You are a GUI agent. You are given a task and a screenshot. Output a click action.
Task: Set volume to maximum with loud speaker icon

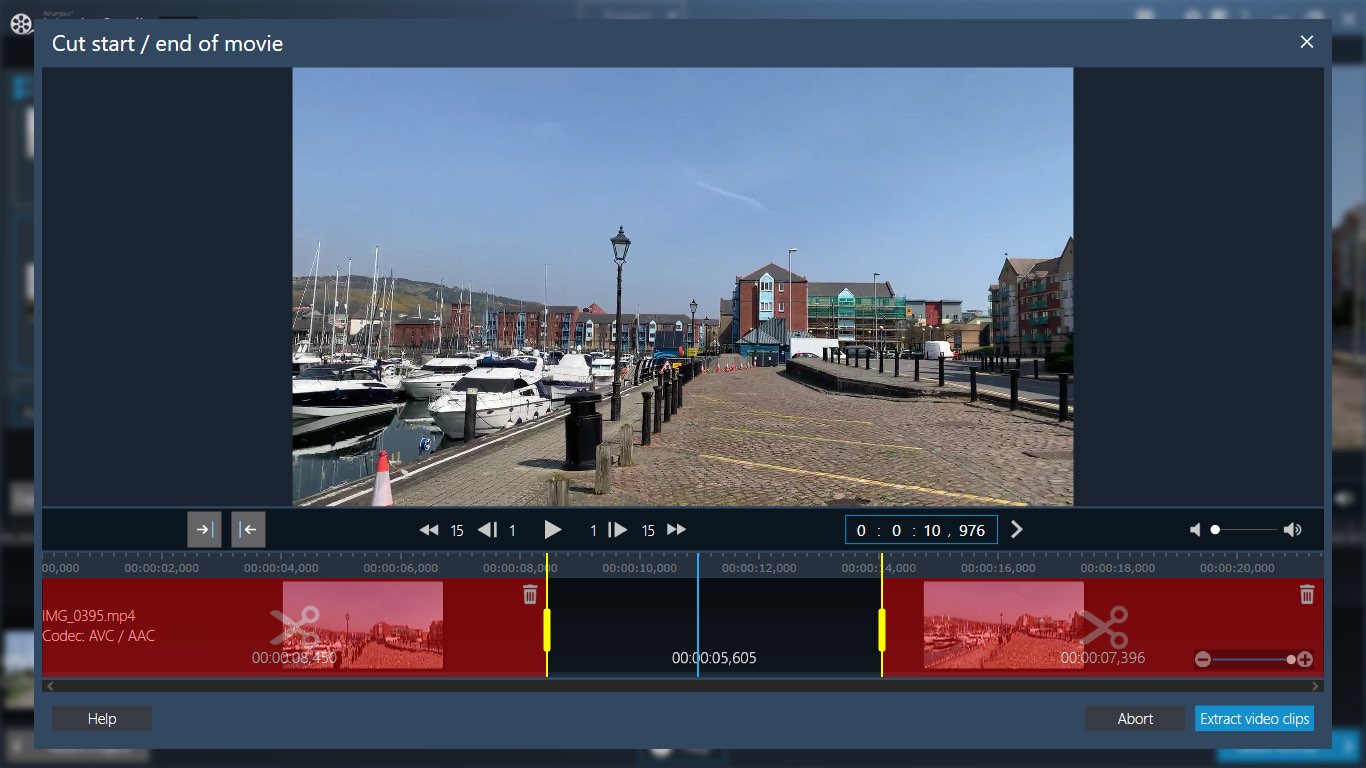(1293, 529)
